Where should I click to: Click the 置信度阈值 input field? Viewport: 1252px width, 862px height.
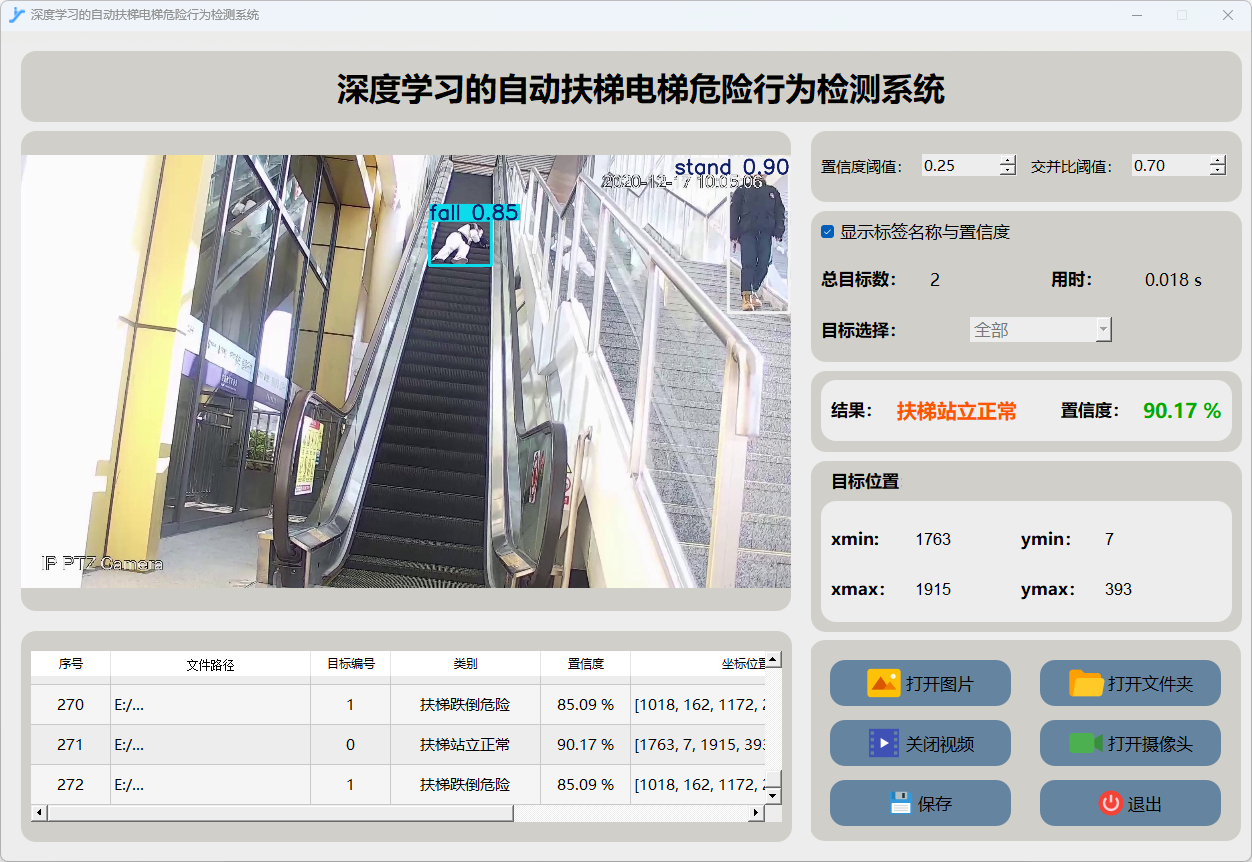[x=959, y=166]
